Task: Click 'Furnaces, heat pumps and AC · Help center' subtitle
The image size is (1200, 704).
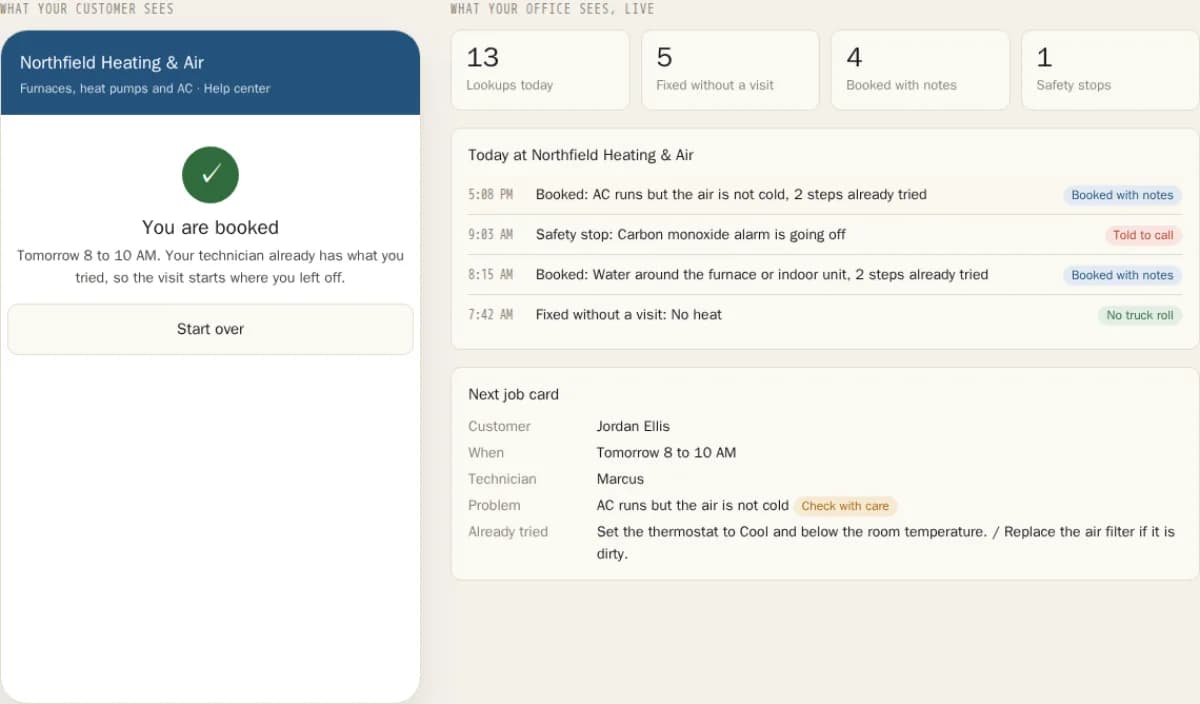Action: [x=145, y=88]
